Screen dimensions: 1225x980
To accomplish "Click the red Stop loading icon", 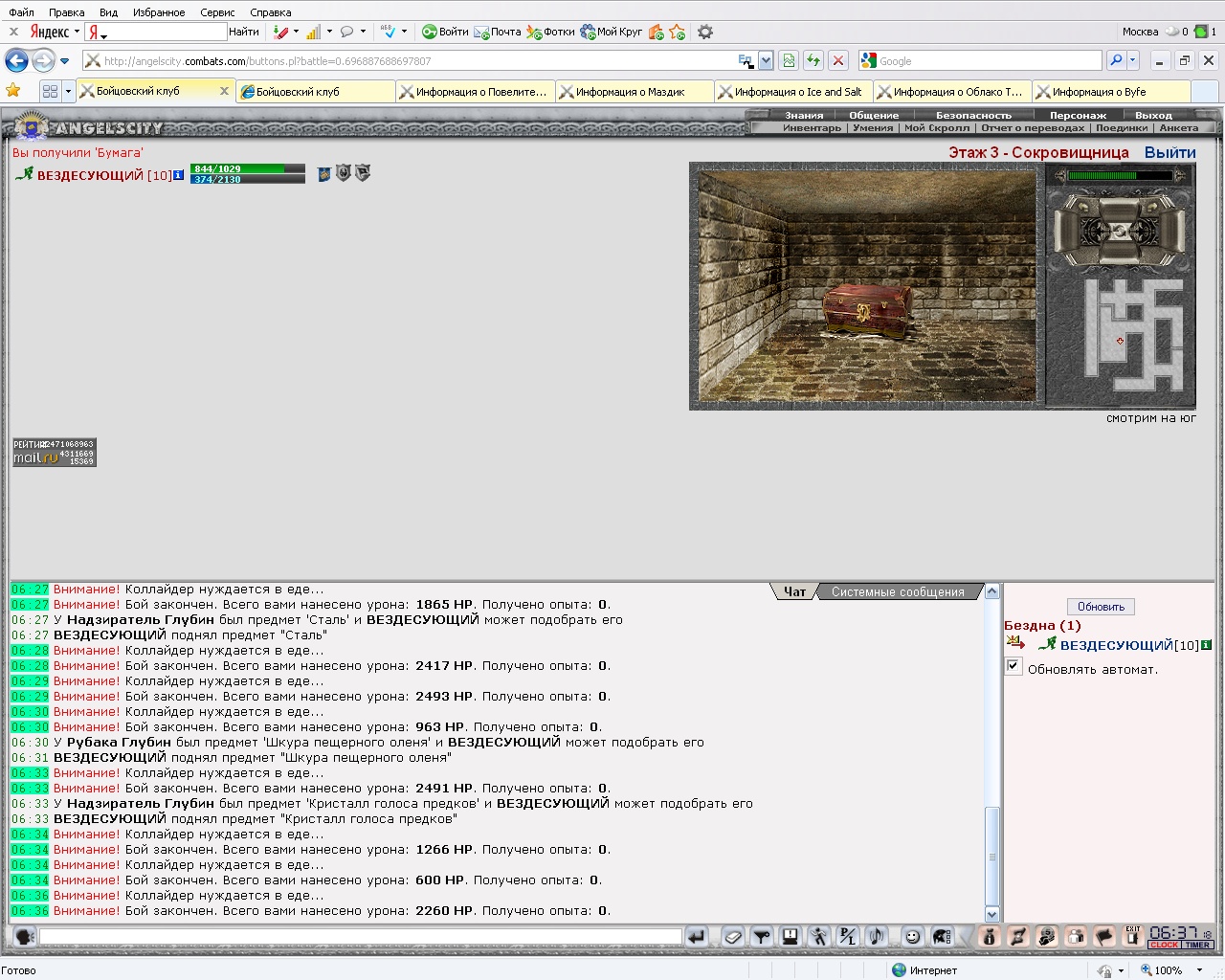I will pos(838,60).
